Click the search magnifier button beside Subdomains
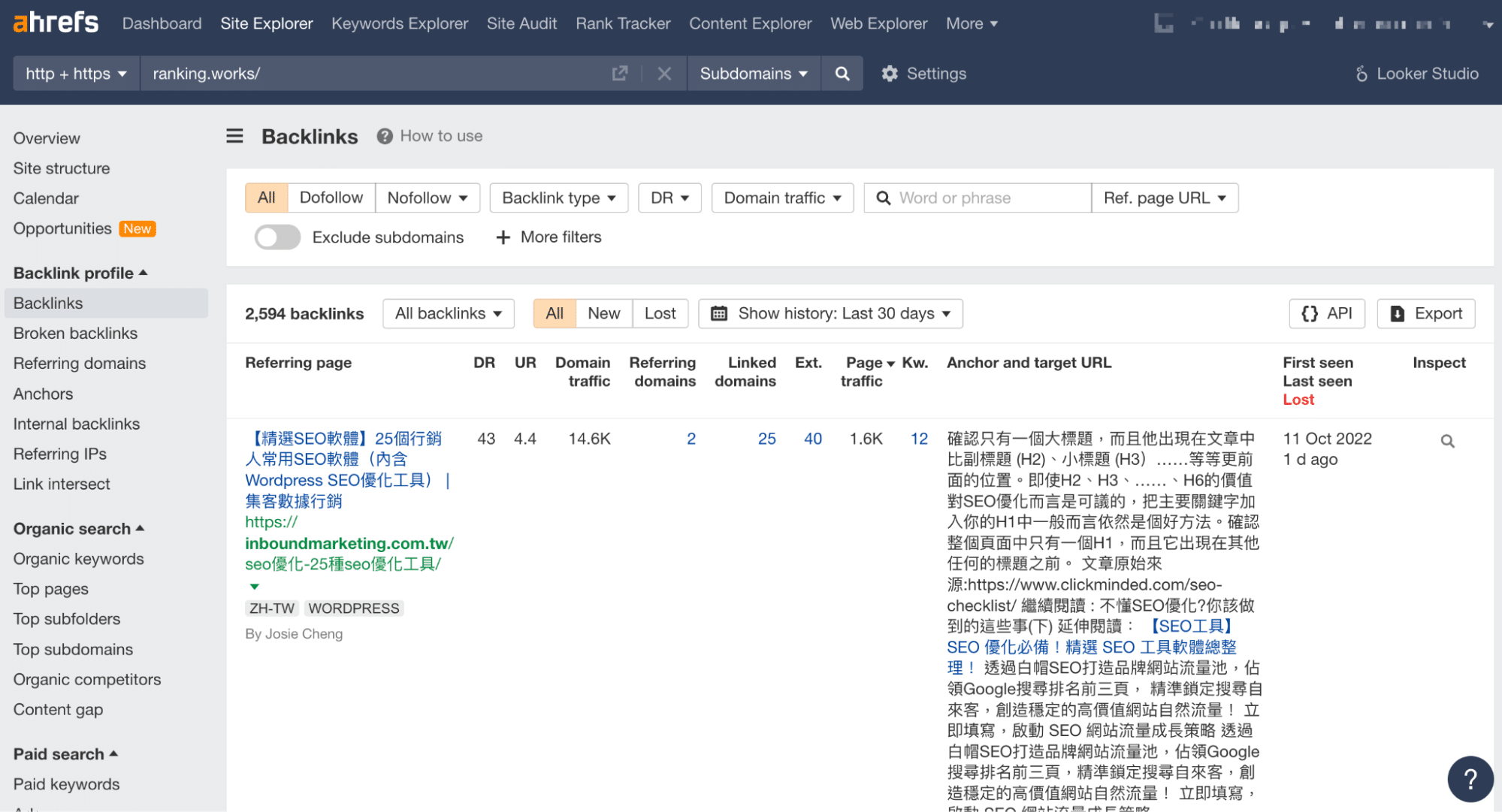This screenshot has width=1502, height=812. click(x=842, y=74)
